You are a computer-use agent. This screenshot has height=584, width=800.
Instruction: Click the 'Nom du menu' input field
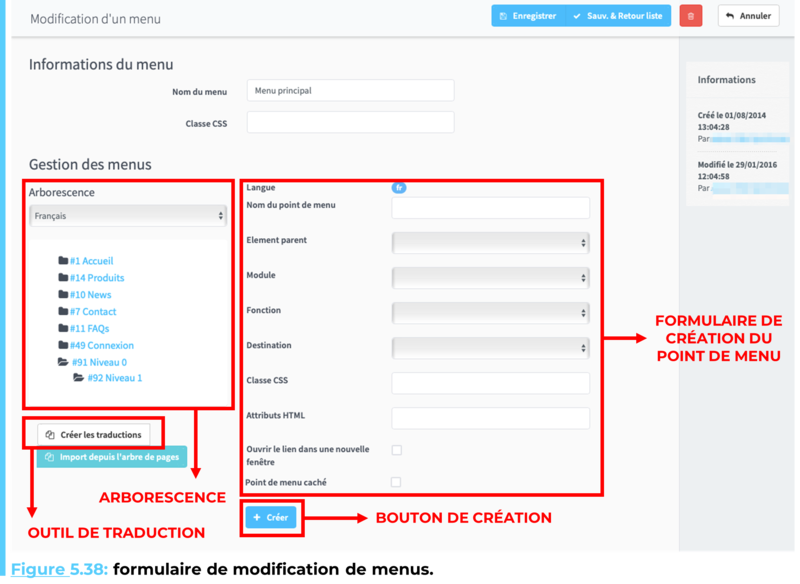click(x=351, y=90)
